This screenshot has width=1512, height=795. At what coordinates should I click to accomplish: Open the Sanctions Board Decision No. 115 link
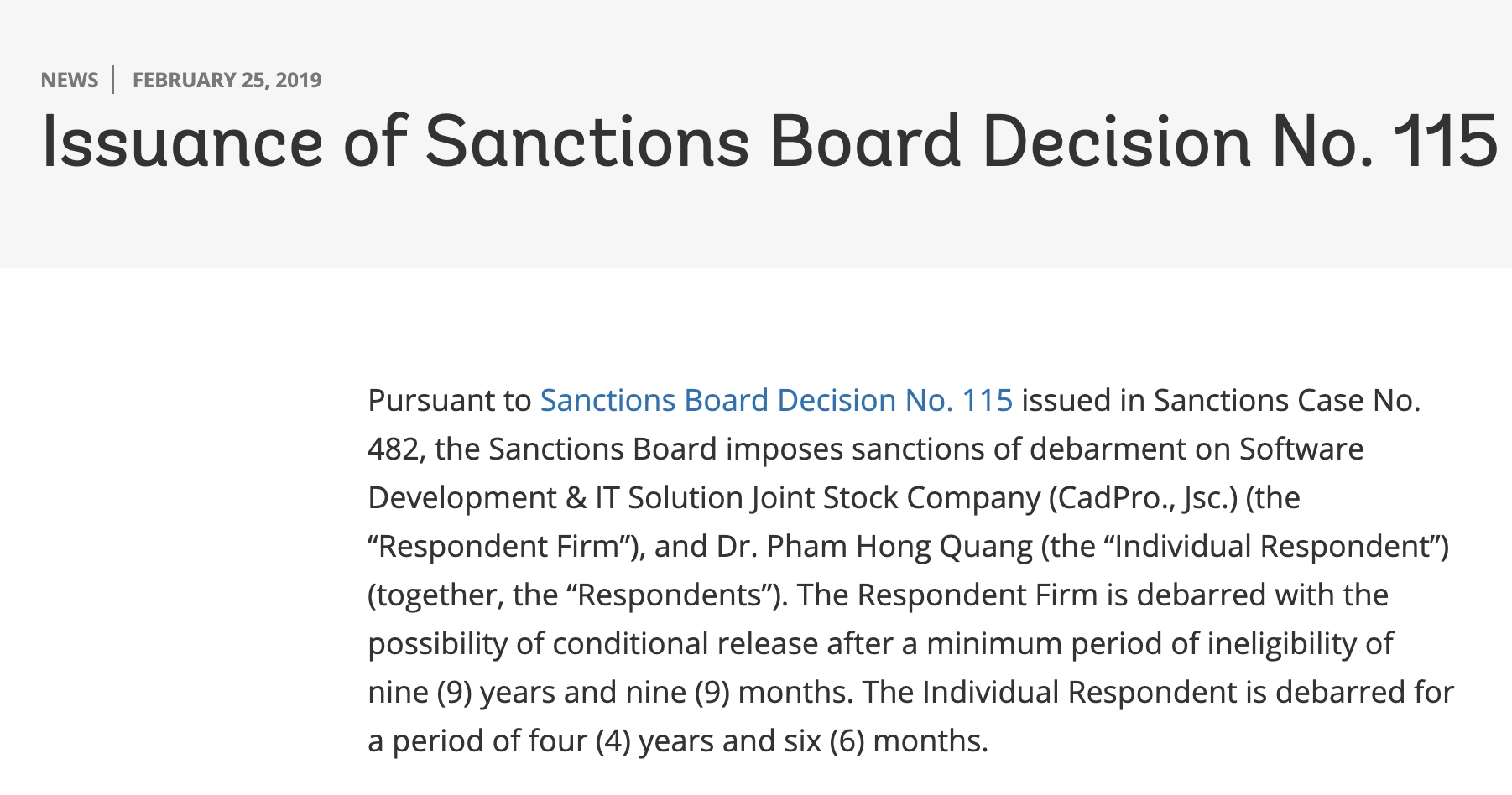776,401
